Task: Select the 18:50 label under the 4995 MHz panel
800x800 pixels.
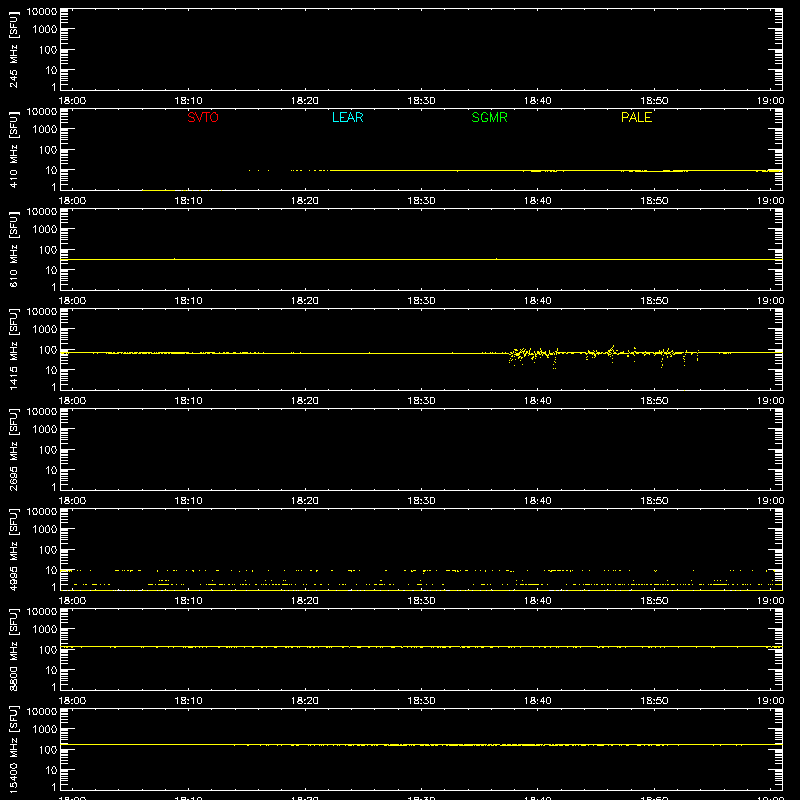Action: [x=654, y=601]
